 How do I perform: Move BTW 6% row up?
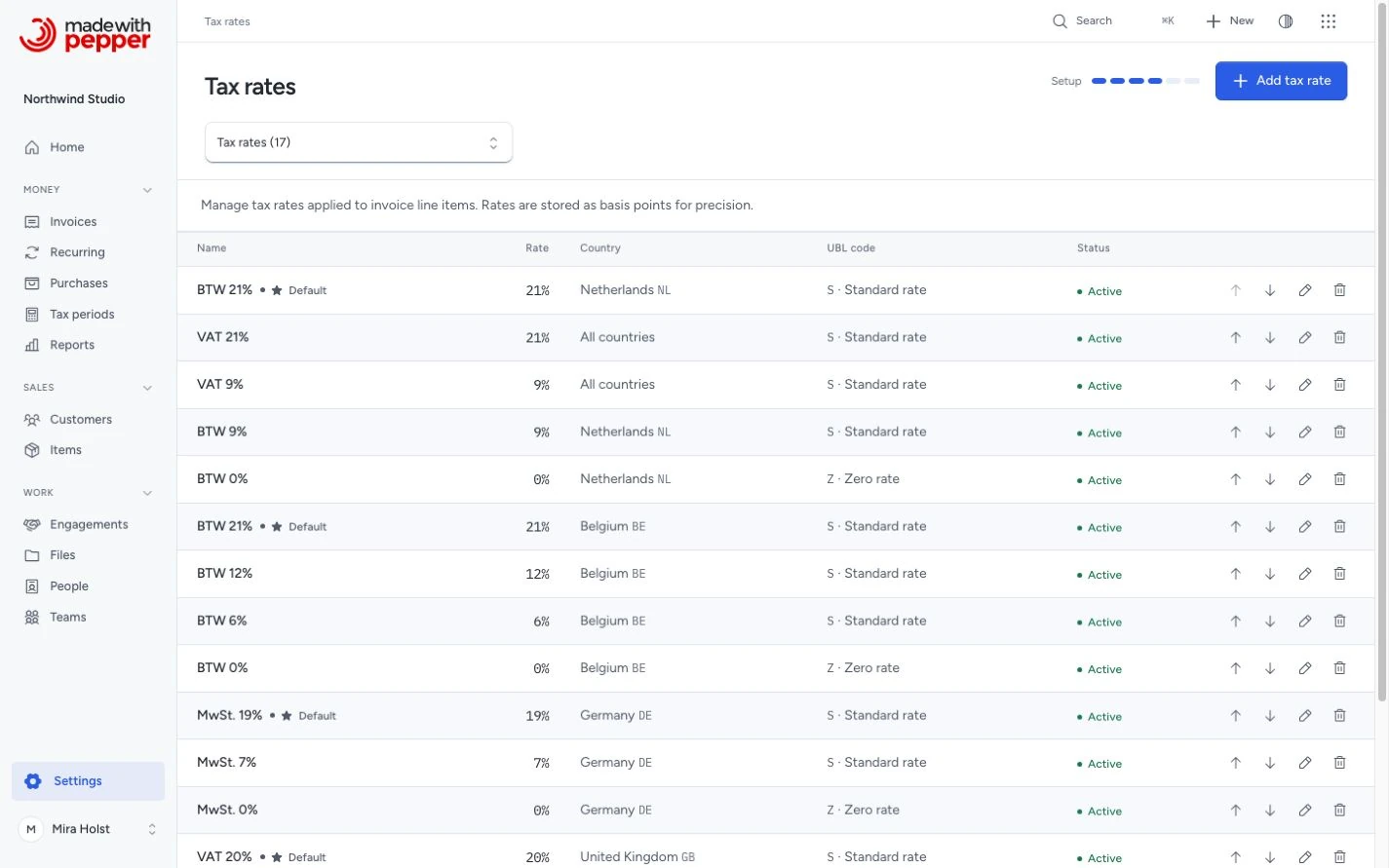point(1235,621)
